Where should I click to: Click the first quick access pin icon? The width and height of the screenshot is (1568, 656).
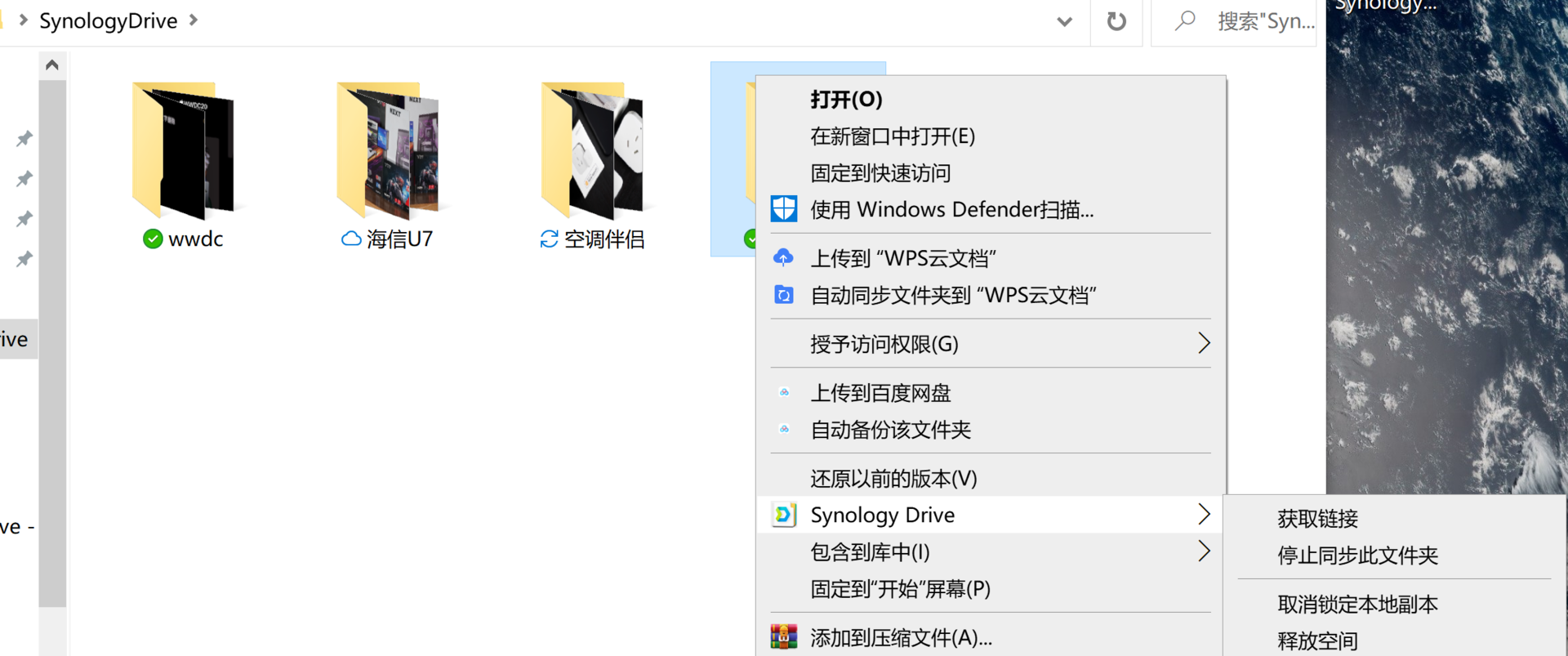[x=24, y=139]
